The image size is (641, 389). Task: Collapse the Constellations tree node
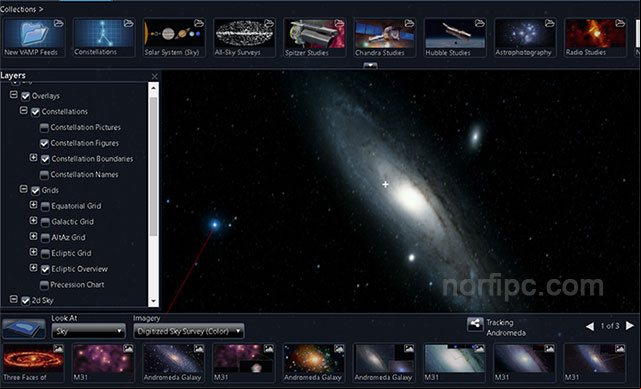(x=24, y=110)
